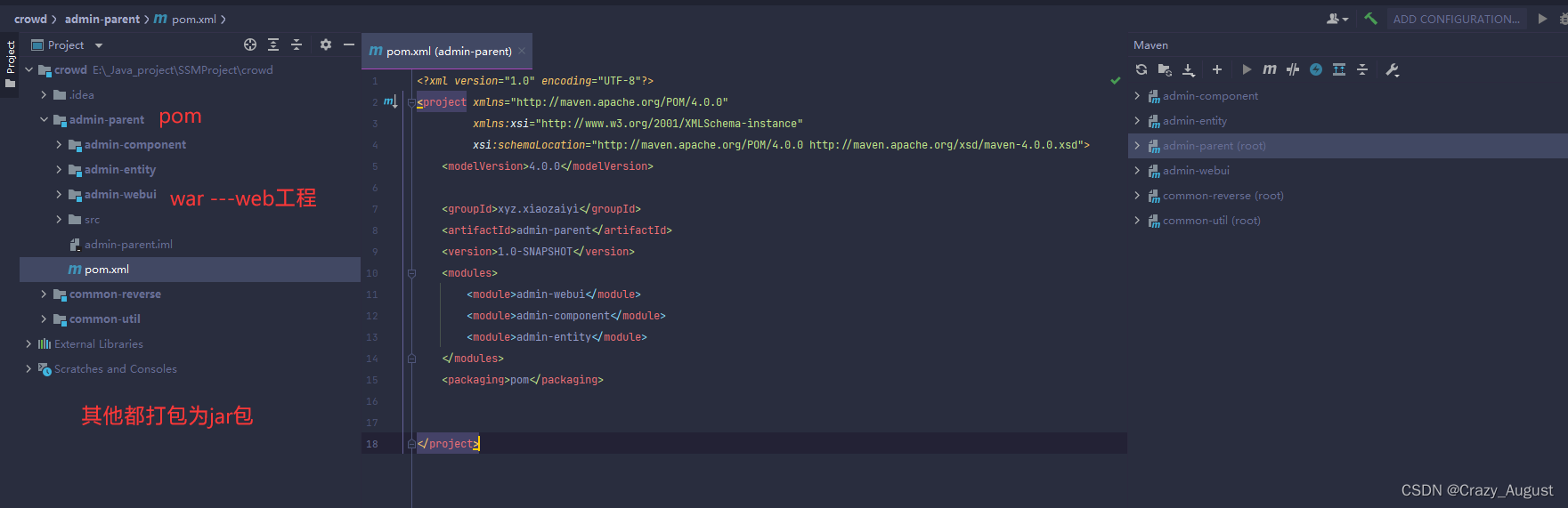This screenshot has height=508, width=1568.
Task: Fold the modules block in editor gutter
Action: [411, 273]
